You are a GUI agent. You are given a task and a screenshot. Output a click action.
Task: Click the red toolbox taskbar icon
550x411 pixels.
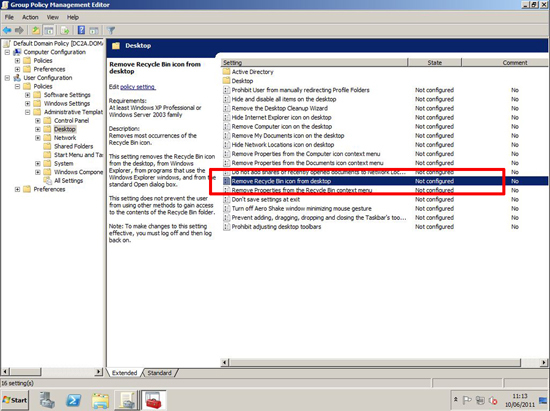pos(154,400)
